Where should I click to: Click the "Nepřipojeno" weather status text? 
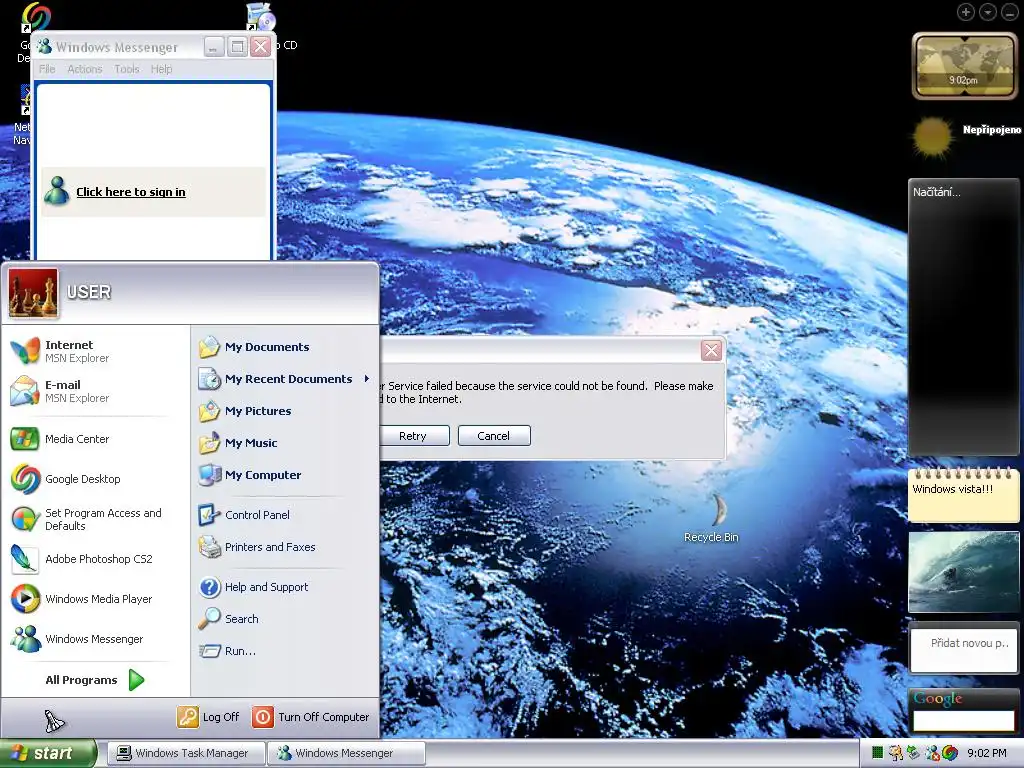(991, 130)
